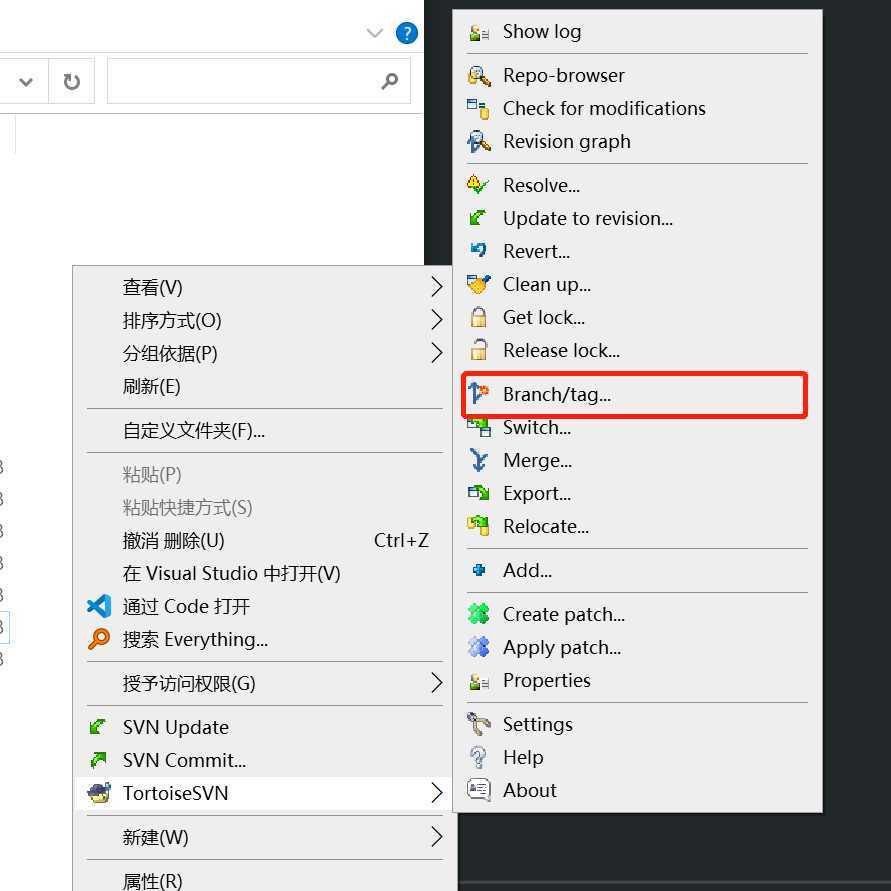
Task: Click the Release lock open padlock icon
Action: pos(478,349)
